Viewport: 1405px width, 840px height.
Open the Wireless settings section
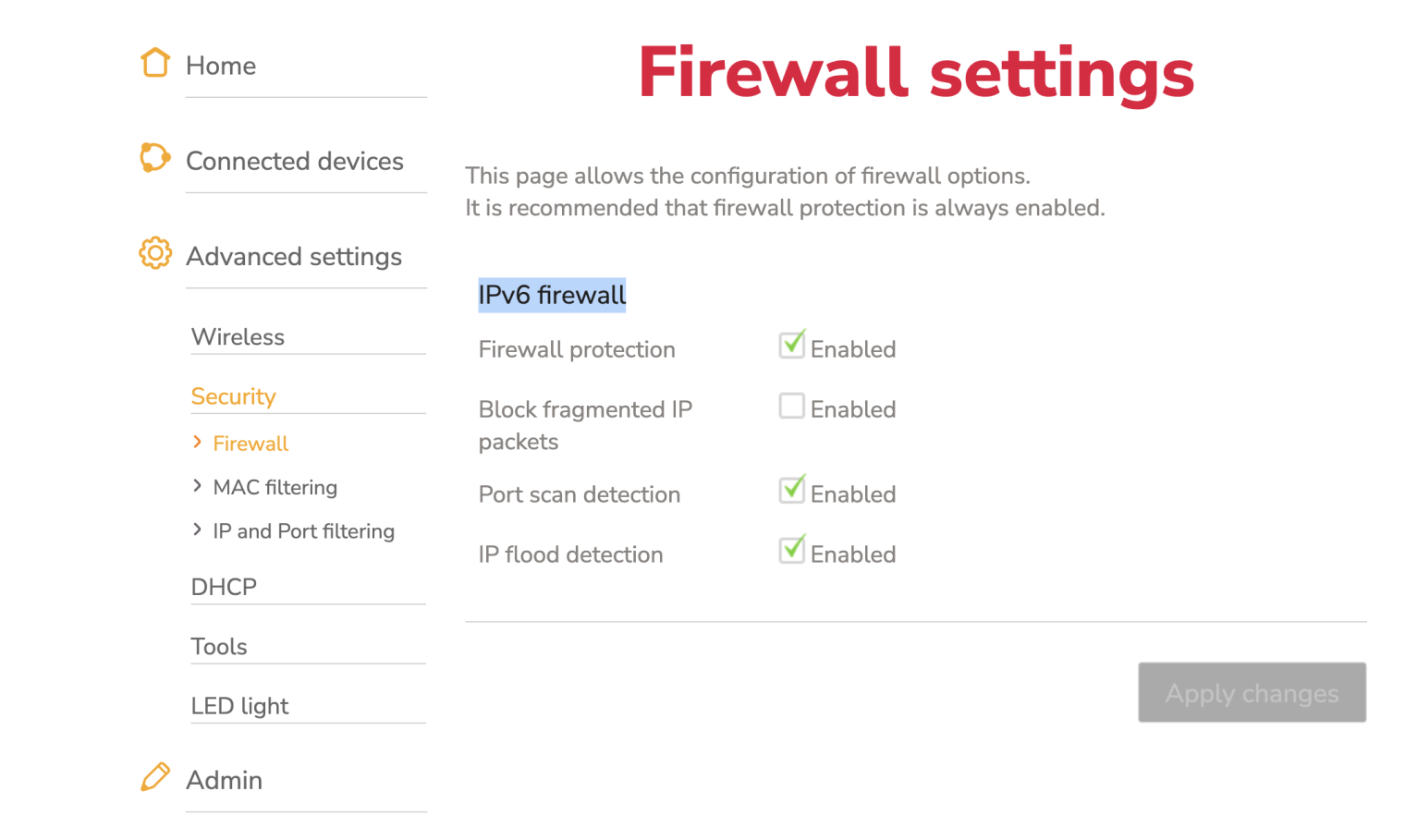coord(238,337)
